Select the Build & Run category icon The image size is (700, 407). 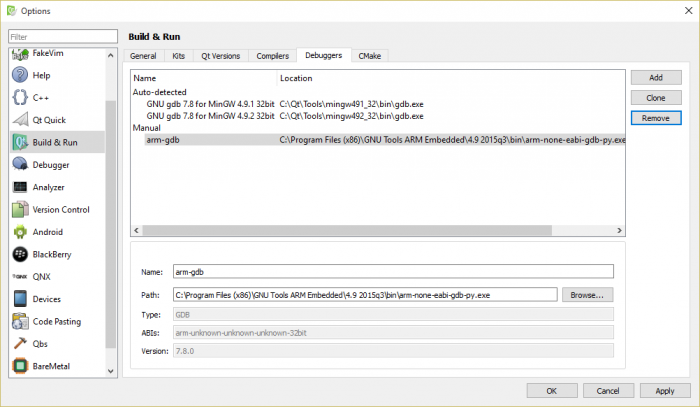click(x=20, y=142)
